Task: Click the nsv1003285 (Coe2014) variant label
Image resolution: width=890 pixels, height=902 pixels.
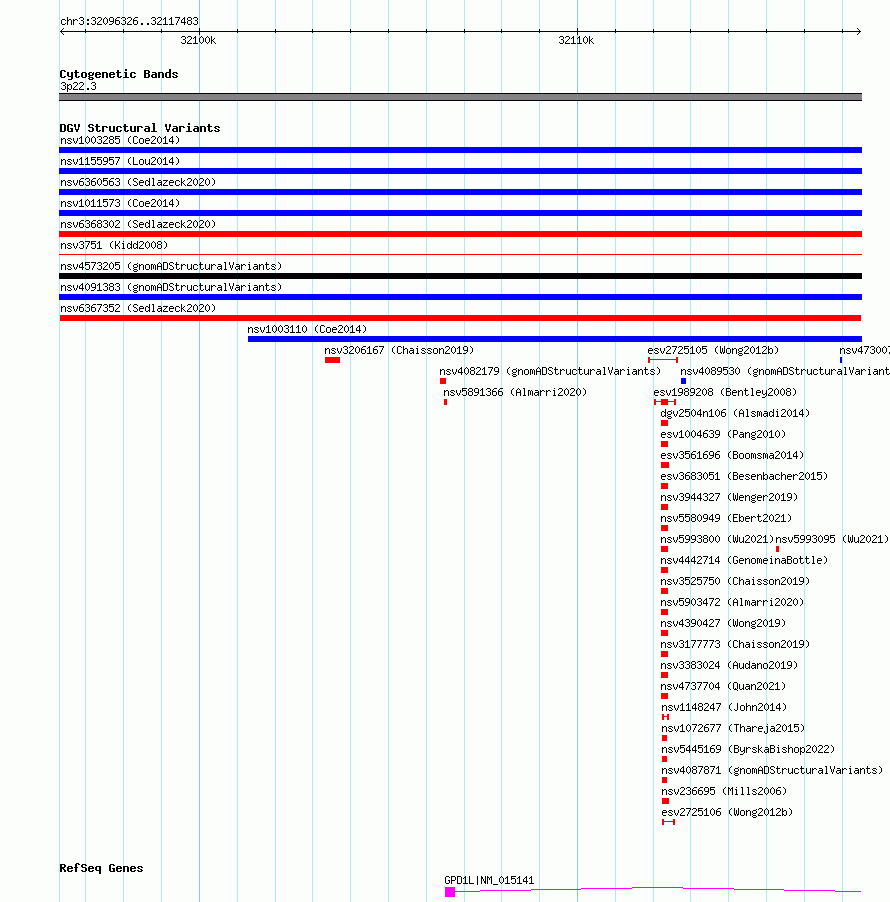Action: click(x=120, y=140)
